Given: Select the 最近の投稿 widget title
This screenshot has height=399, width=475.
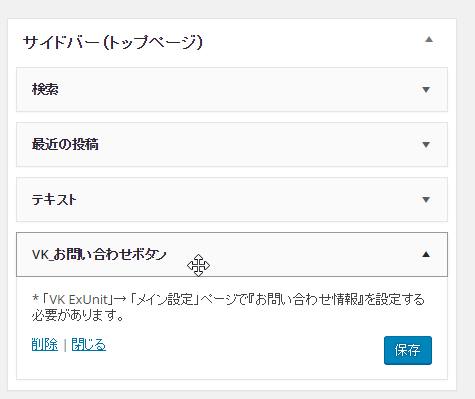Looking at the screenshot, I should point(65,144).
